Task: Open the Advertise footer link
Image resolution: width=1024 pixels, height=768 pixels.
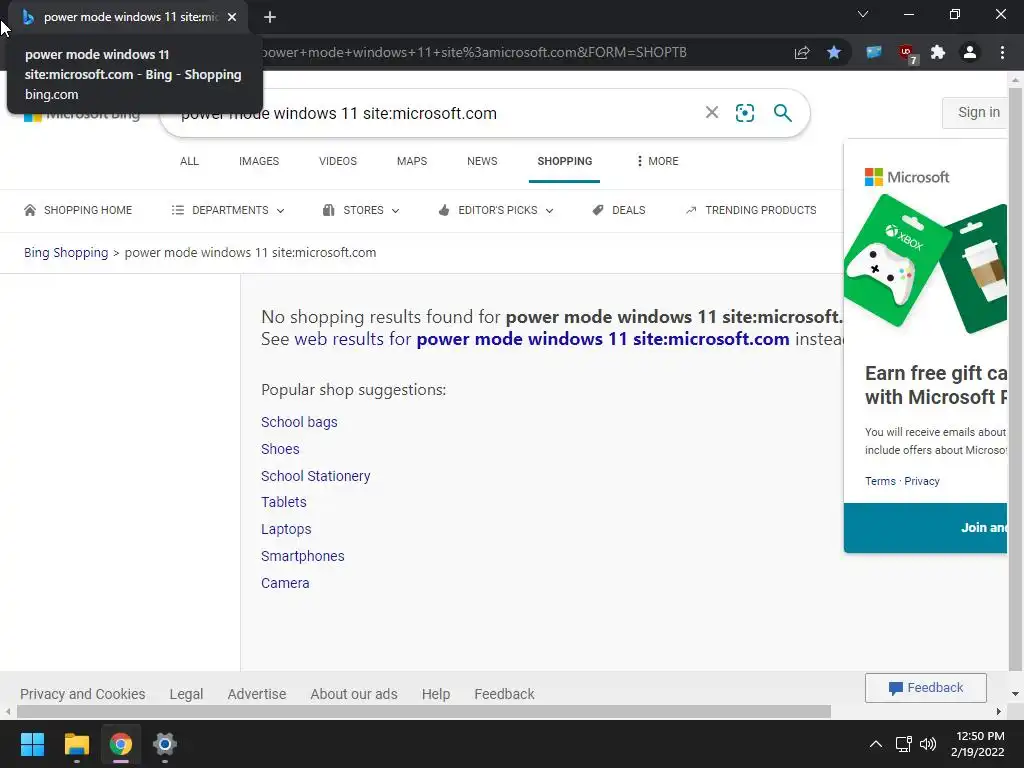Action: point(257,694)
